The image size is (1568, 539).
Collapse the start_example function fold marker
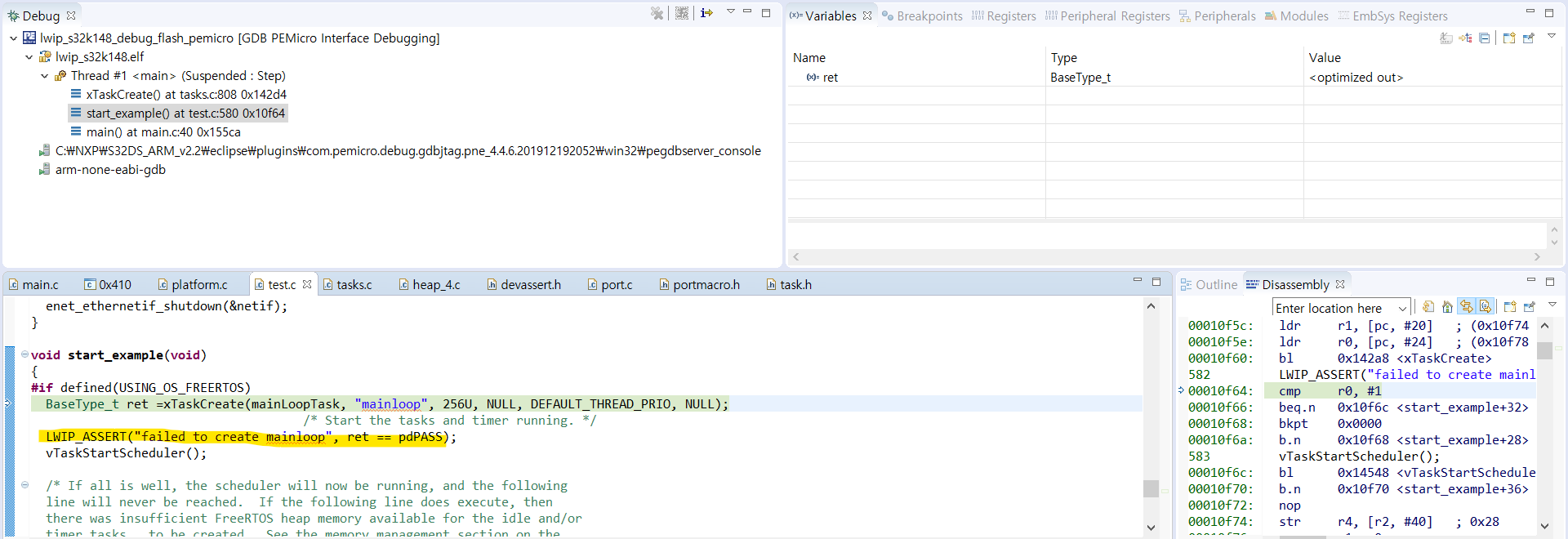coord(24,354)
